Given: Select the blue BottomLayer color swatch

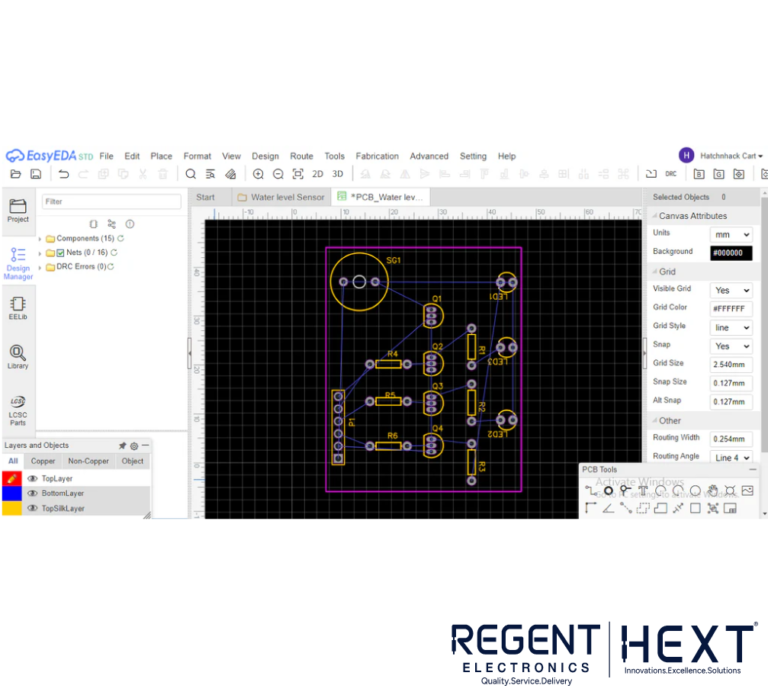Looking at the screenshot, I should click(x=12, y=493).
